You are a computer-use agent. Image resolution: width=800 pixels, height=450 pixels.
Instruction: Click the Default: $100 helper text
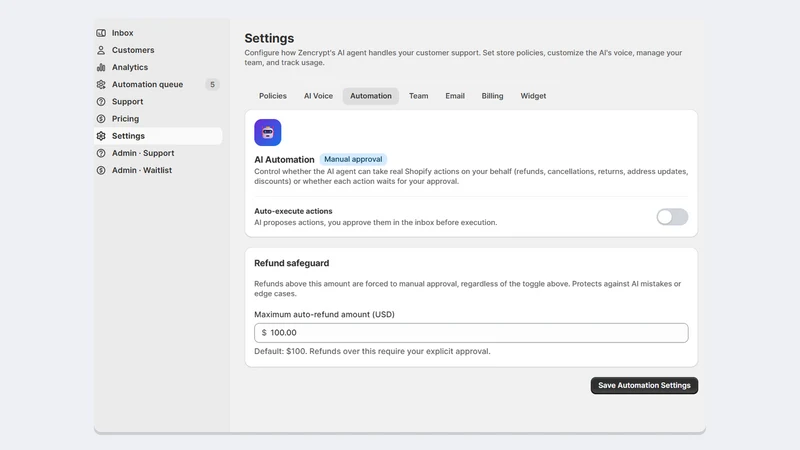pos(372,351)
